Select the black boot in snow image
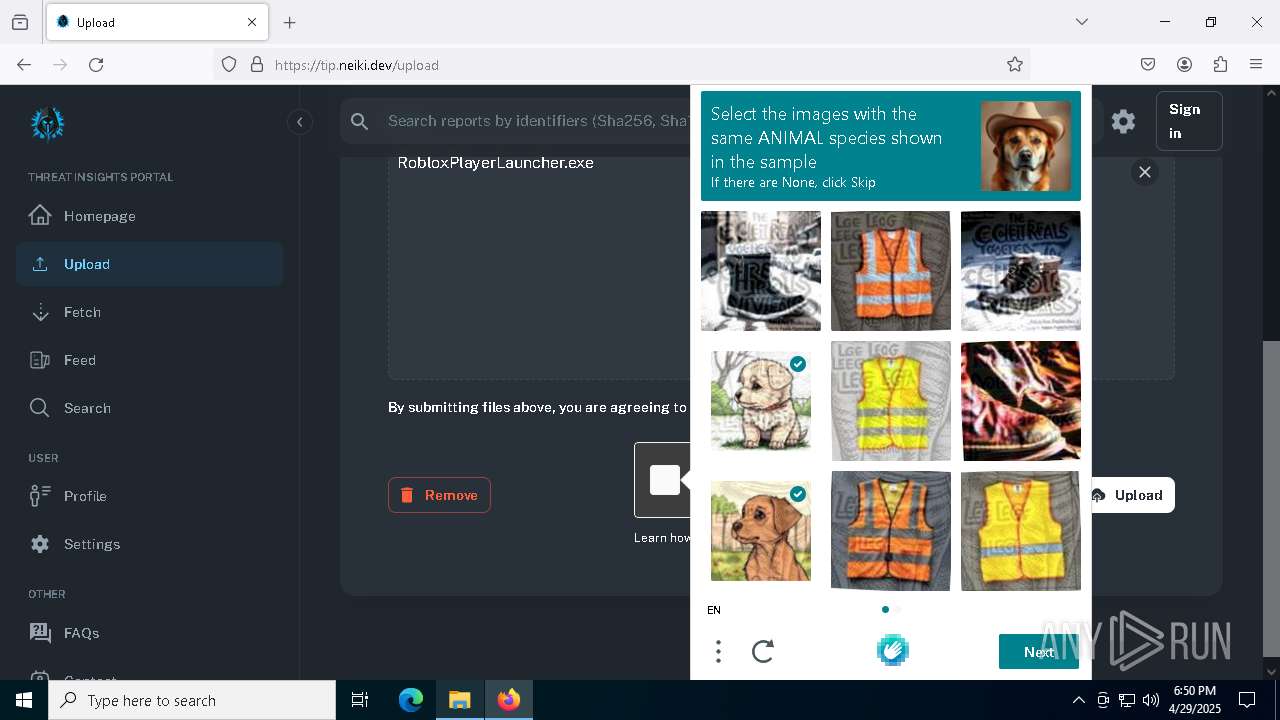Image resolution: width=1280 pixels, height=720 pixels. click(x=761, y=271)
